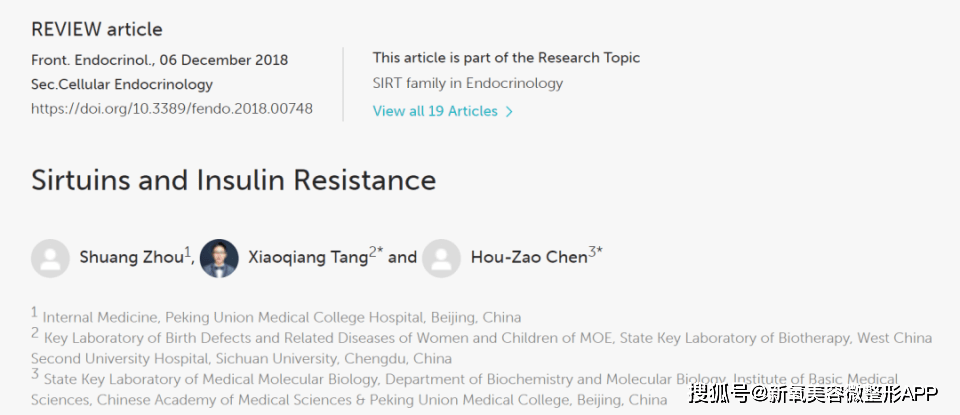Click the DOI link 10.3389/fendo.2018.00748
960x415 pixels.
tap(172, 109)
